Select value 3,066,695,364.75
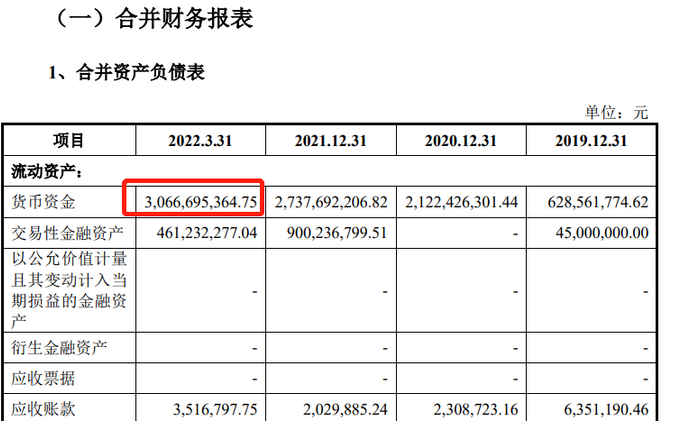Image resolution: width=700 pixels, height=421 pixels. point(200,202)
